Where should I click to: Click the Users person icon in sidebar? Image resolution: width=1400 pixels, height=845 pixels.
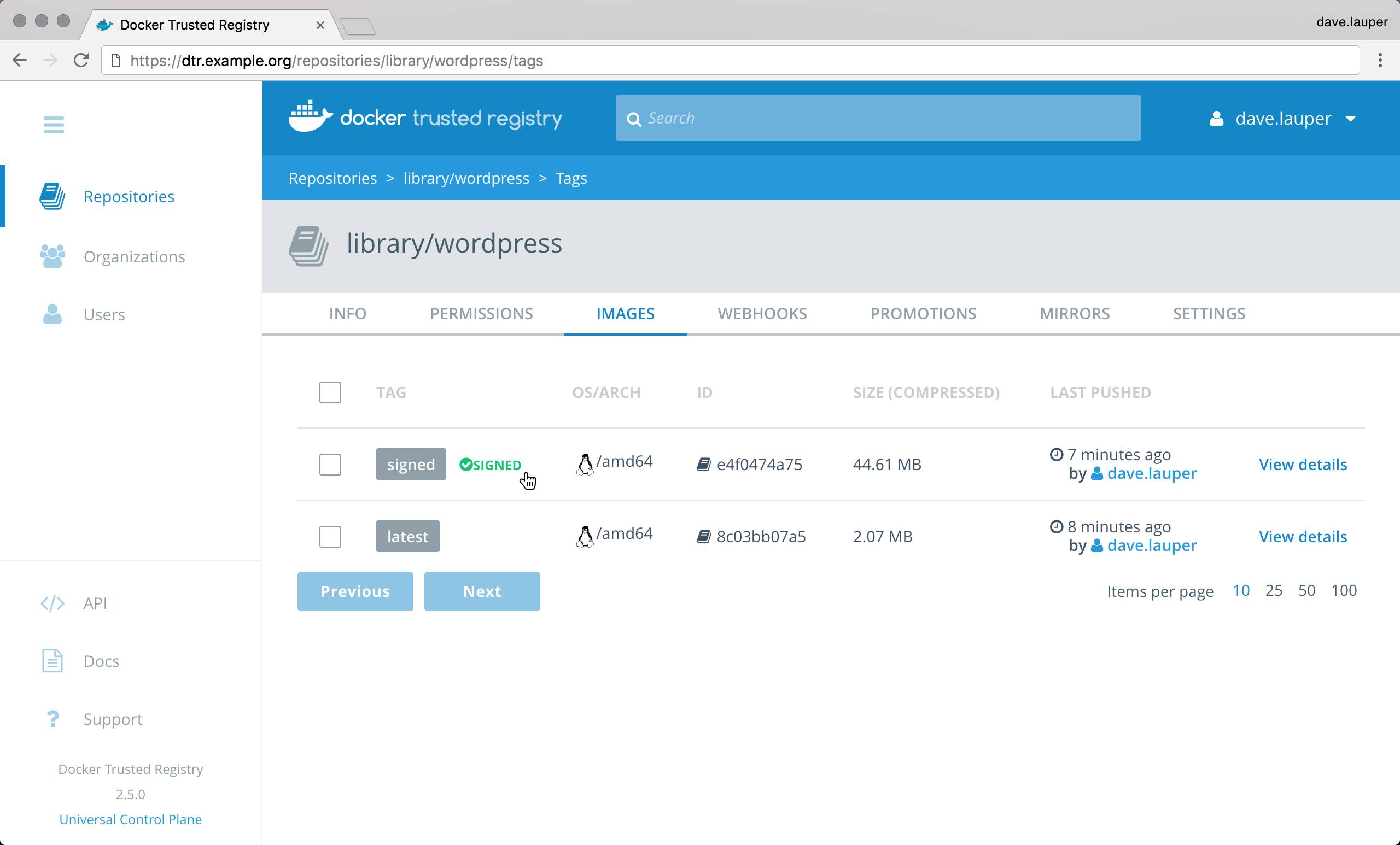(x=52, y=314)
